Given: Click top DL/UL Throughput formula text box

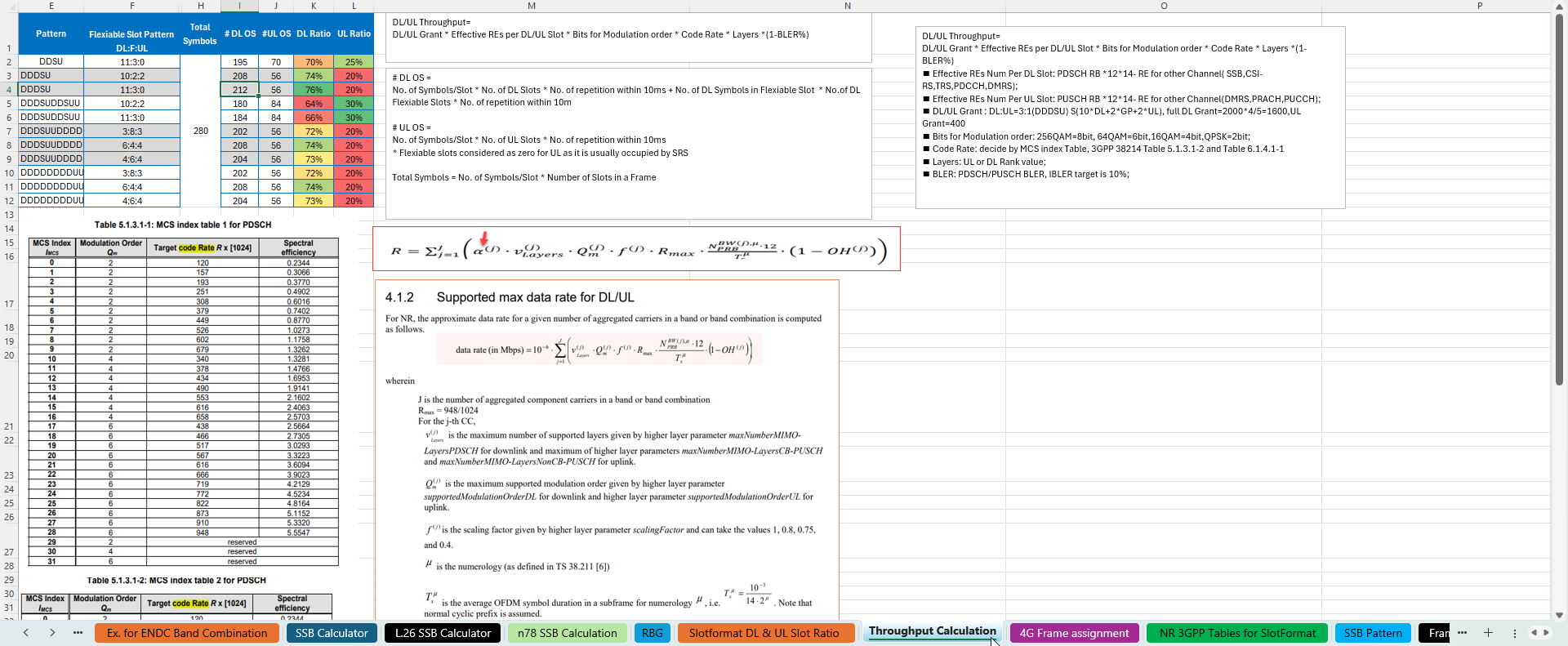Looking at the screenshot, I should (x=628, y=38).
